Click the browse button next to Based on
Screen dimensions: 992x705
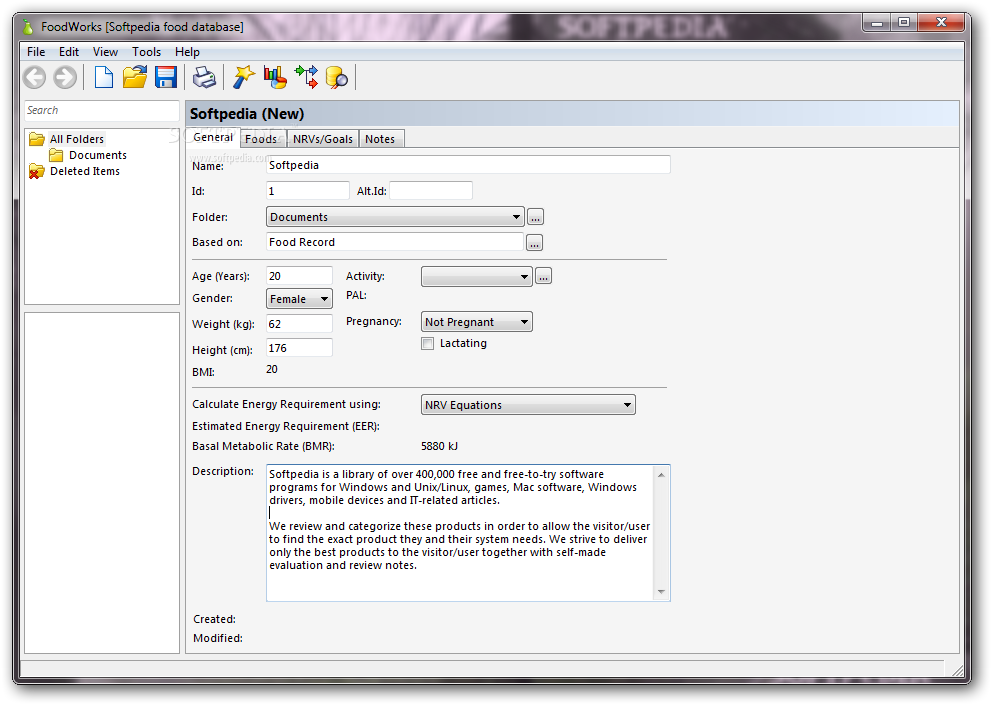click(x=535, y=243)
